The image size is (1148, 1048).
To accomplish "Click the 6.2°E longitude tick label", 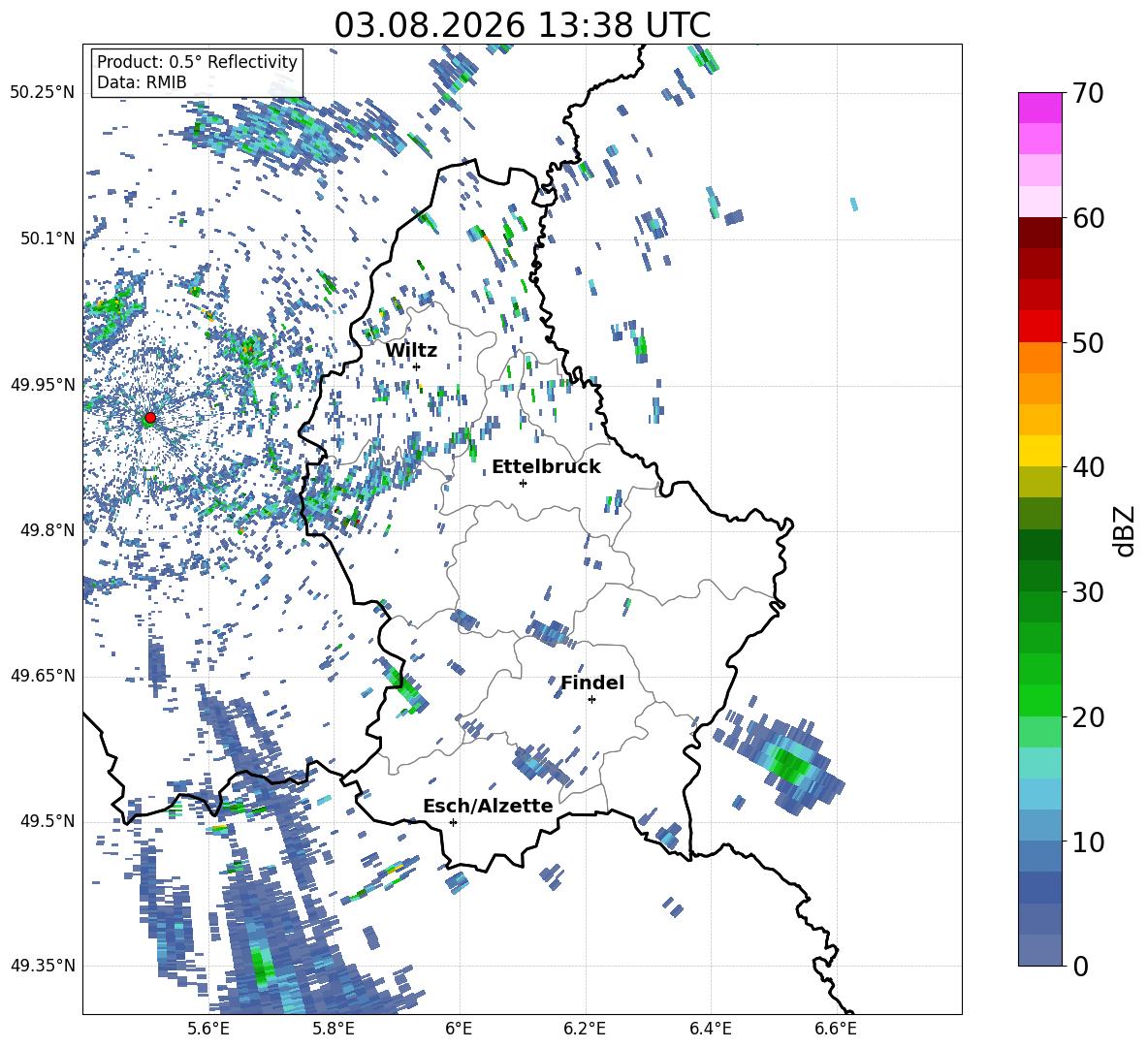I will tap(585, 1029).
